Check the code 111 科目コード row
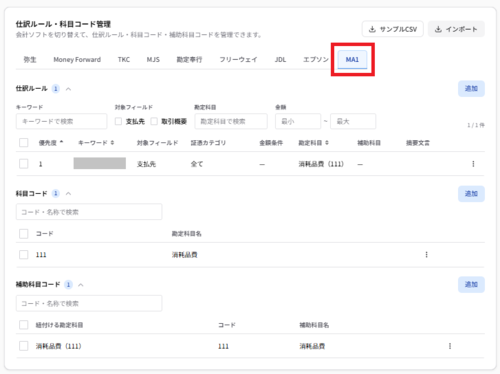 [x=24, y=255]
